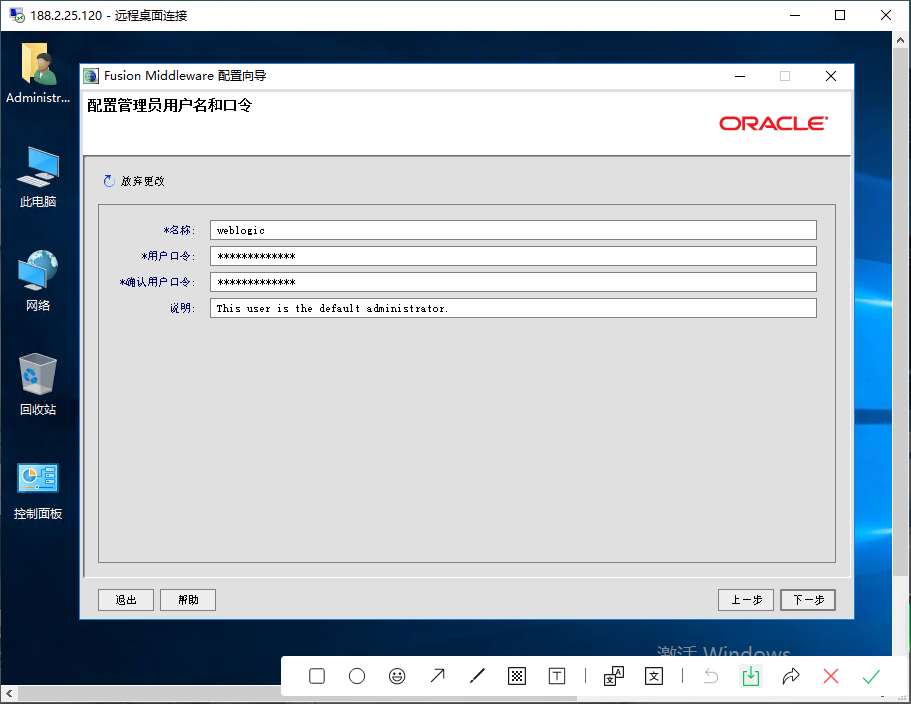
Task: Close the Fusion Middleware wizard window
Action: pyautogui.click(x=831, y=76)
